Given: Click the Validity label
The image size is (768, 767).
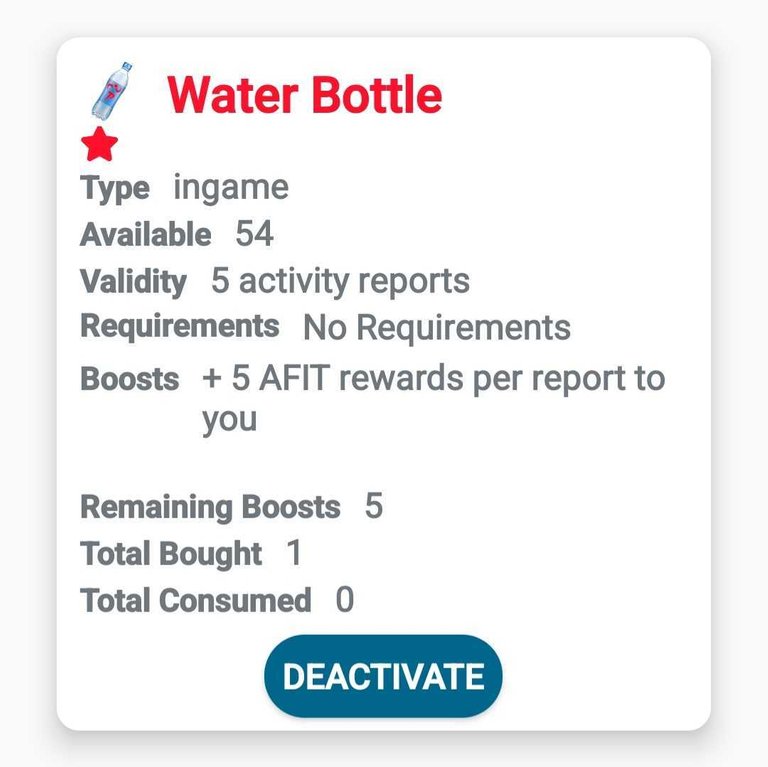Looking at the screenshot, I should (x=133, y=282).
